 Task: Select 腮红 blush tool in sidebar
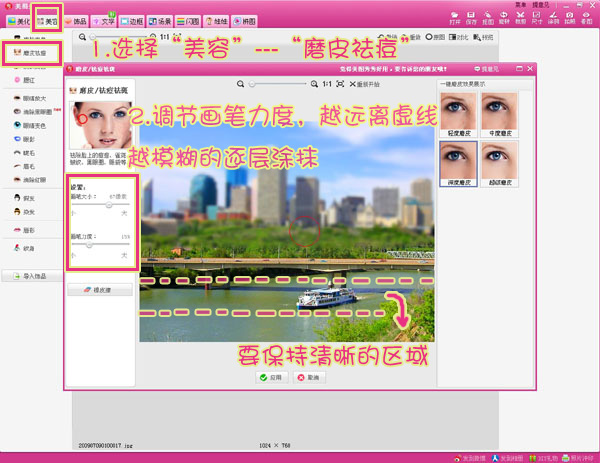click(25, 80)
